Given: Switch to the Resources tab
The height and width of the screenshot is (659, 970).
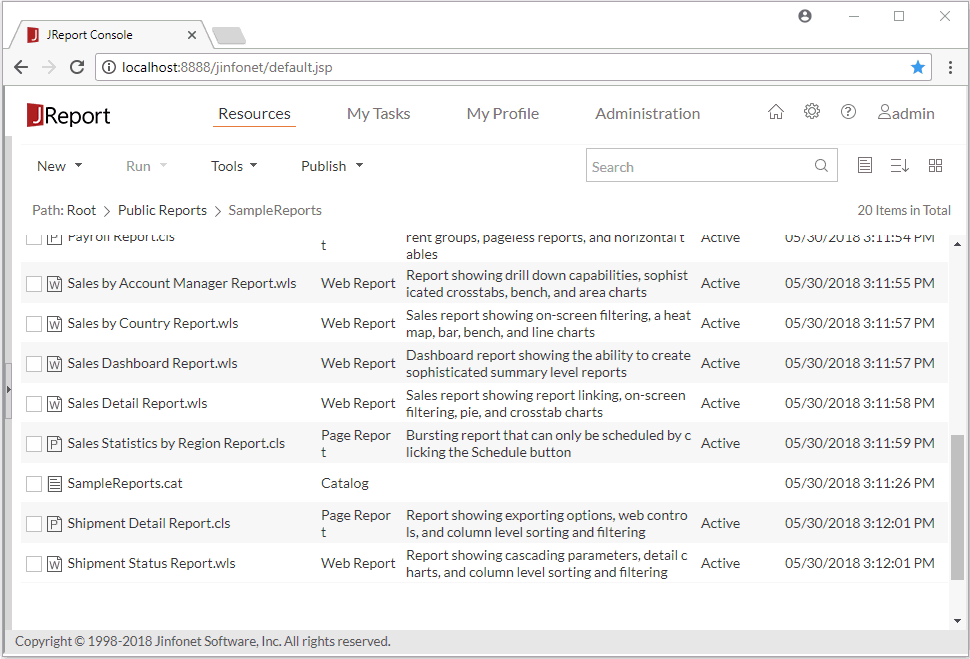Looking at the screenshot, I should (254, 114).
